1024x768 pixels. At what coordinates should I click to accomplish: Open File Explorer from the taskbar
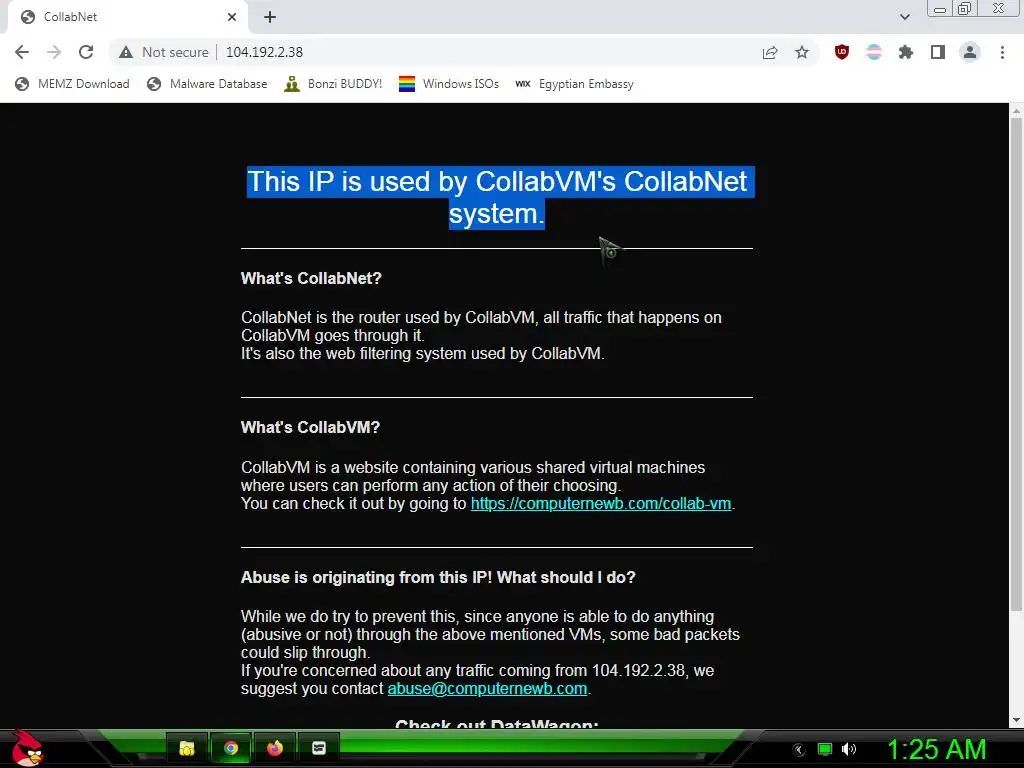point(187,748)
